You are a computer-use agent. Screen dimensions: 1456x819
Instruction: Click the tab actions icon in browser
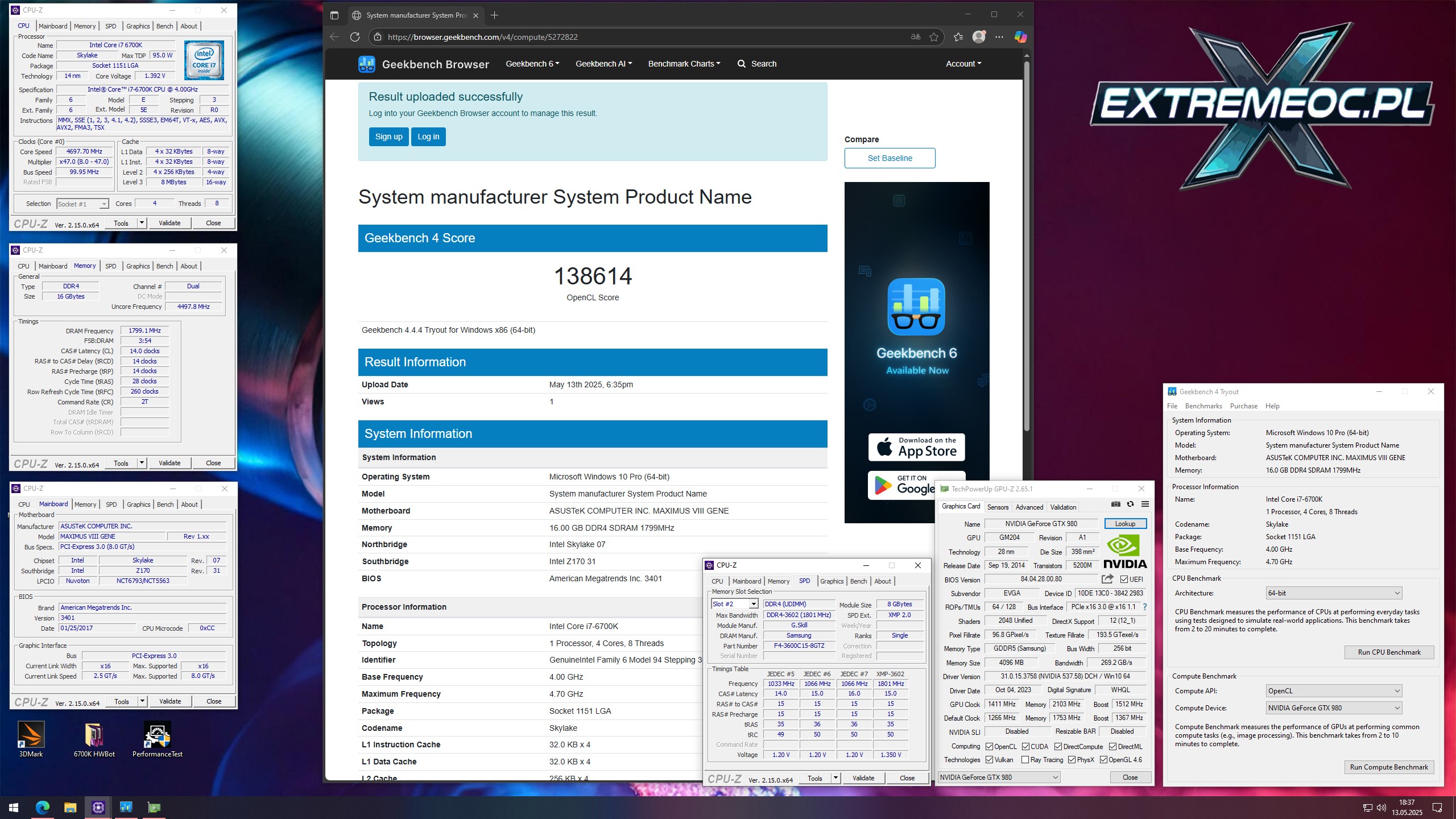[x=334, y=15]
